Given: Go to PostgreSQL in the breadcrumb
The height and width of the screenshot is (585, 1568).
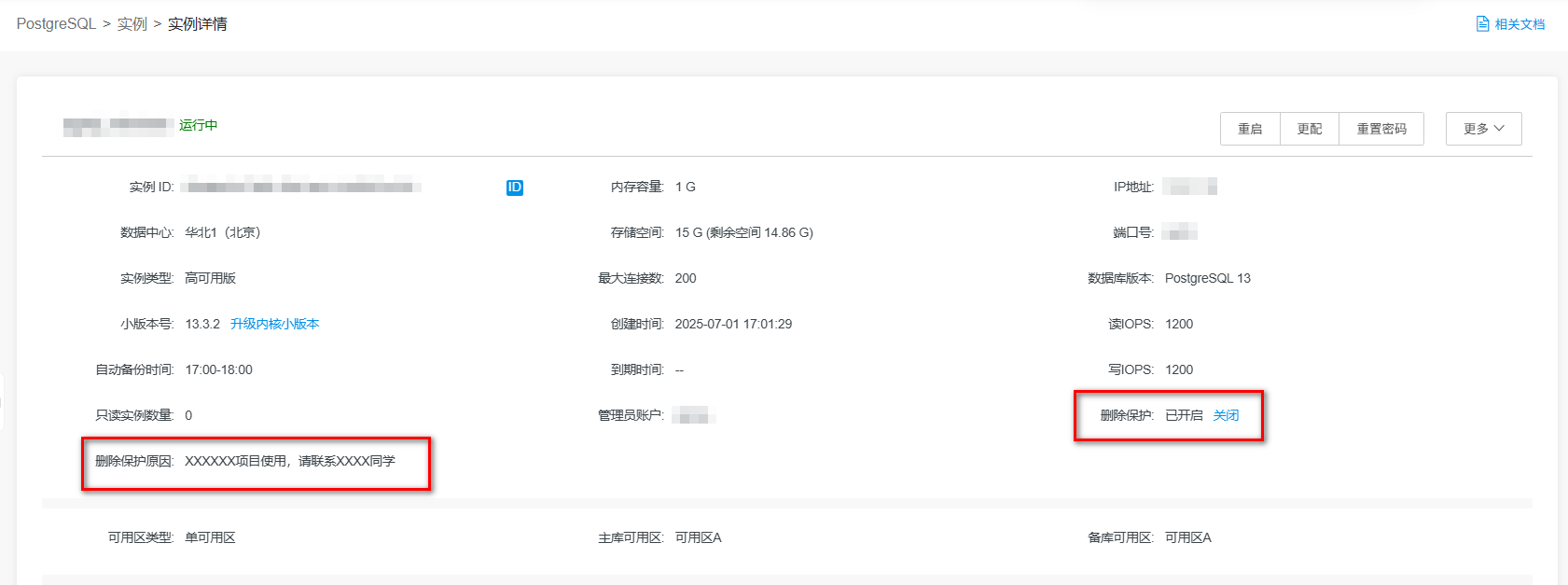Looking at the screenshot, I should (56, 24).
